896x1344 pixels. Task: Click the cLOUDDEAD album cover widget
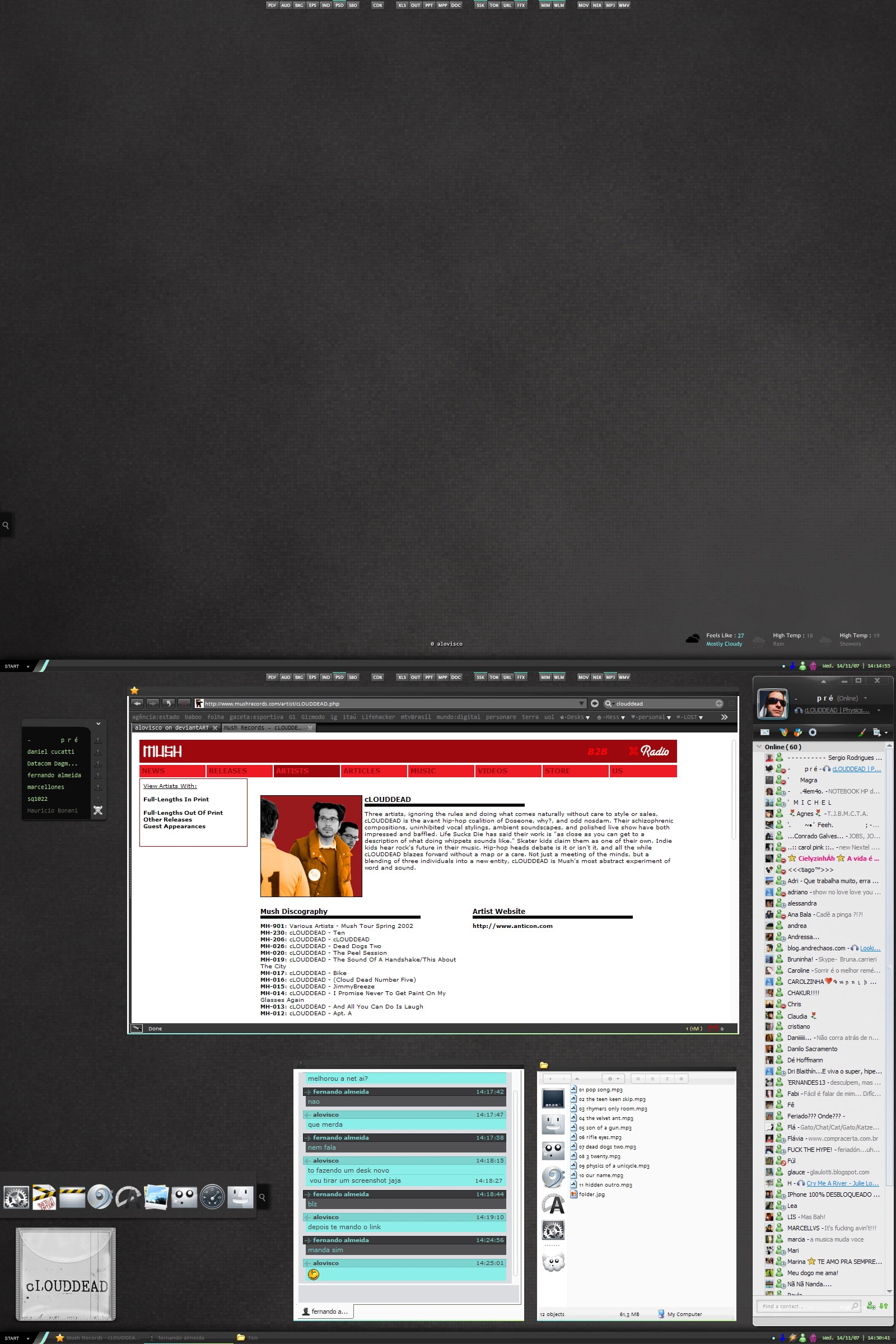[66, 1273]
